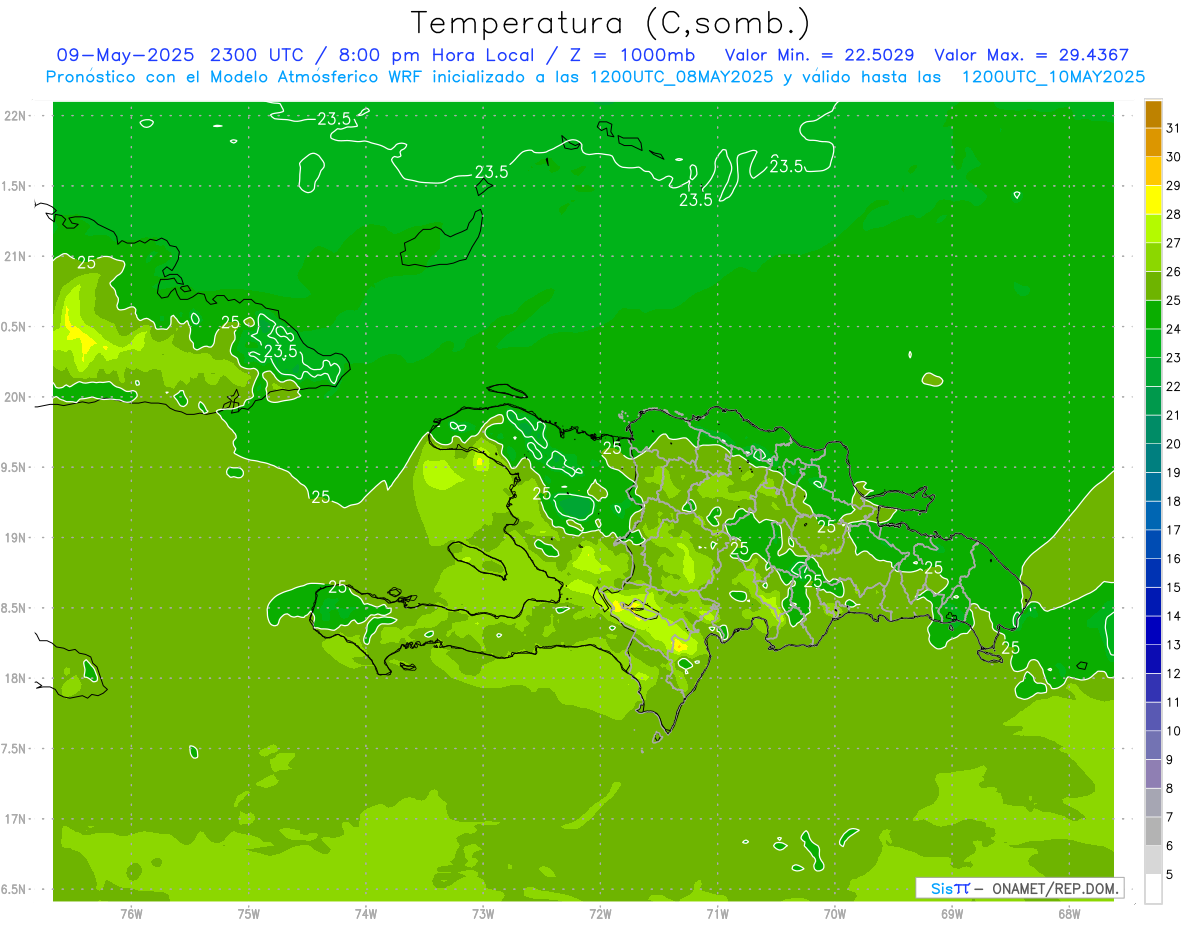Select the "Z = 1000mb" level label
Image resolution: width=1200 pixels, height=927 pixels.
point(631,55)
